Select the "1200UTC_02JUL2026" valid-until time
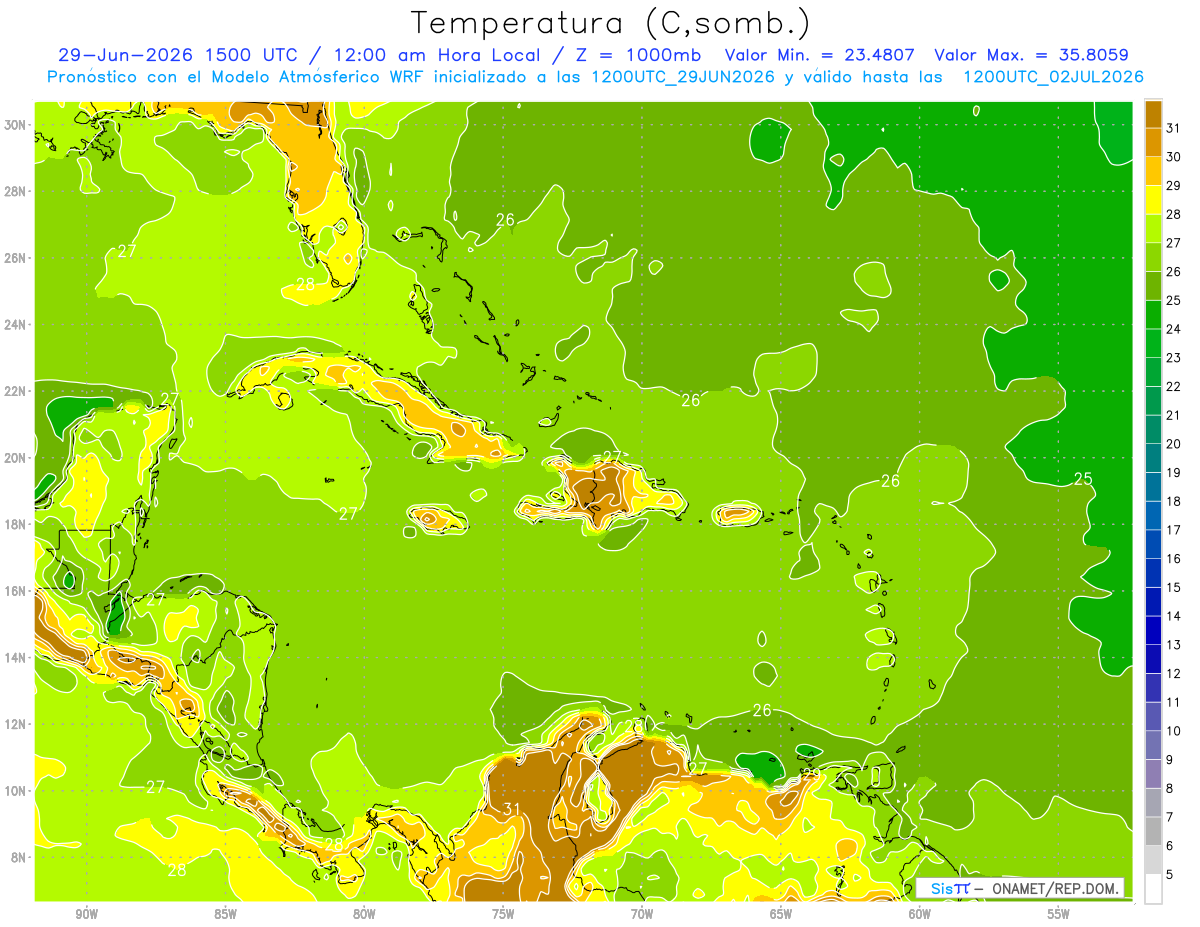 point(1053,77)
